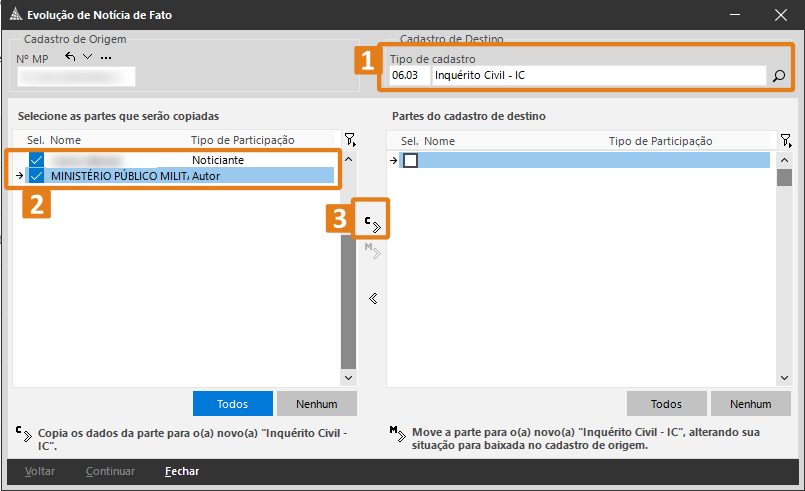Click down arrow of destination list scrollbar
Viewport: 805px width, 491px height.
784,378
